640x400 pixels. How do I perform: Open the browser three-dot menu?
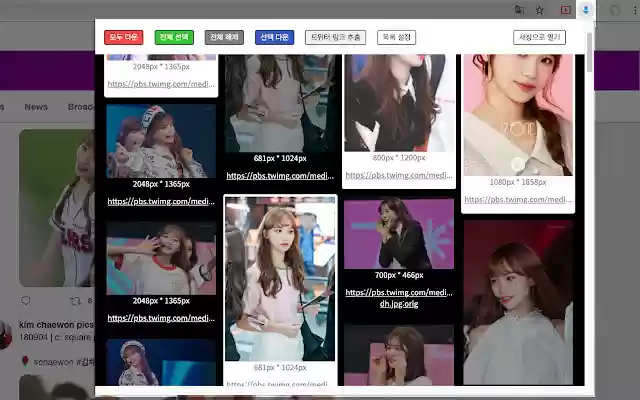(x=635, y=10)
